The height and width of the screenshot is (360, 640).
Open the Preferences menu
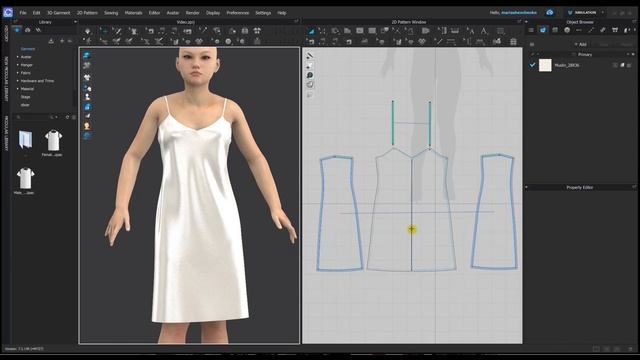point(238,13)
